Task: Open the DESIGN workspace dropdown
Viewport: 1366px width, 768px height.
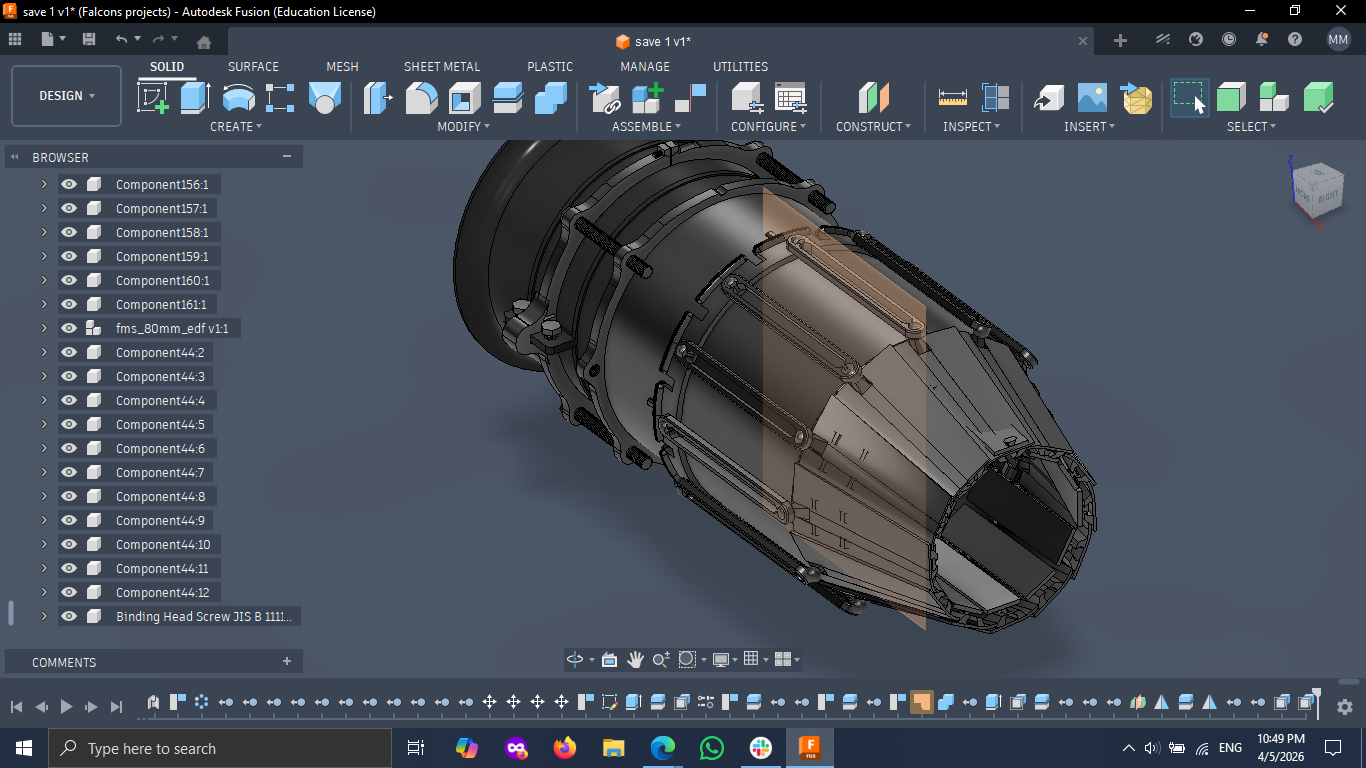Action: tap(67, 96)
